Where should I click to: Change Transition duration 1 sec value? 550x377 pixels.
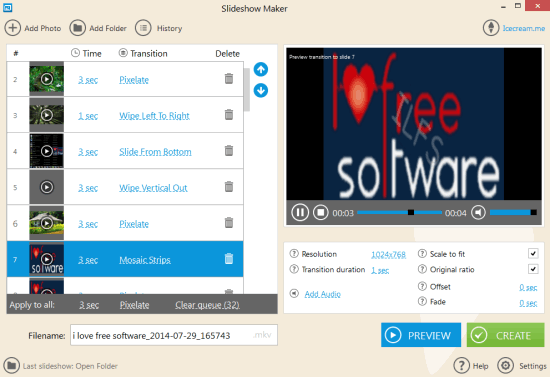point(380,270)
